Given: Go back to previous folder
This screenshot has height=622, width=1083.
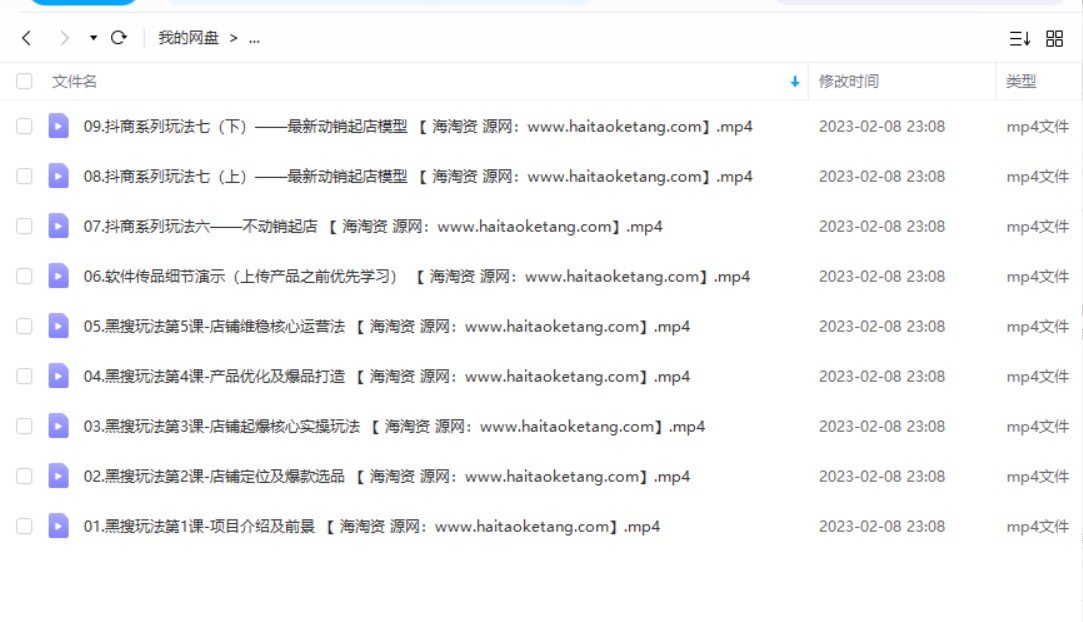Looking at the screenshot, I should point(26,38).
